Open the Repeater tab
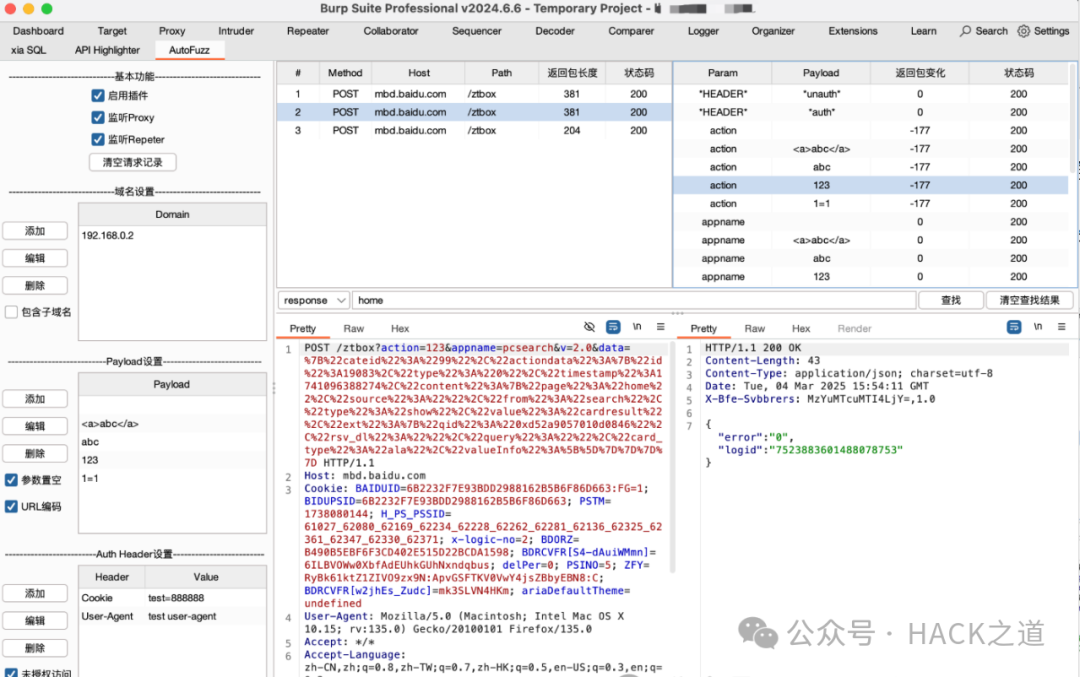The image size is (1080, 677). pyautogui.click(x=308, y=31)
